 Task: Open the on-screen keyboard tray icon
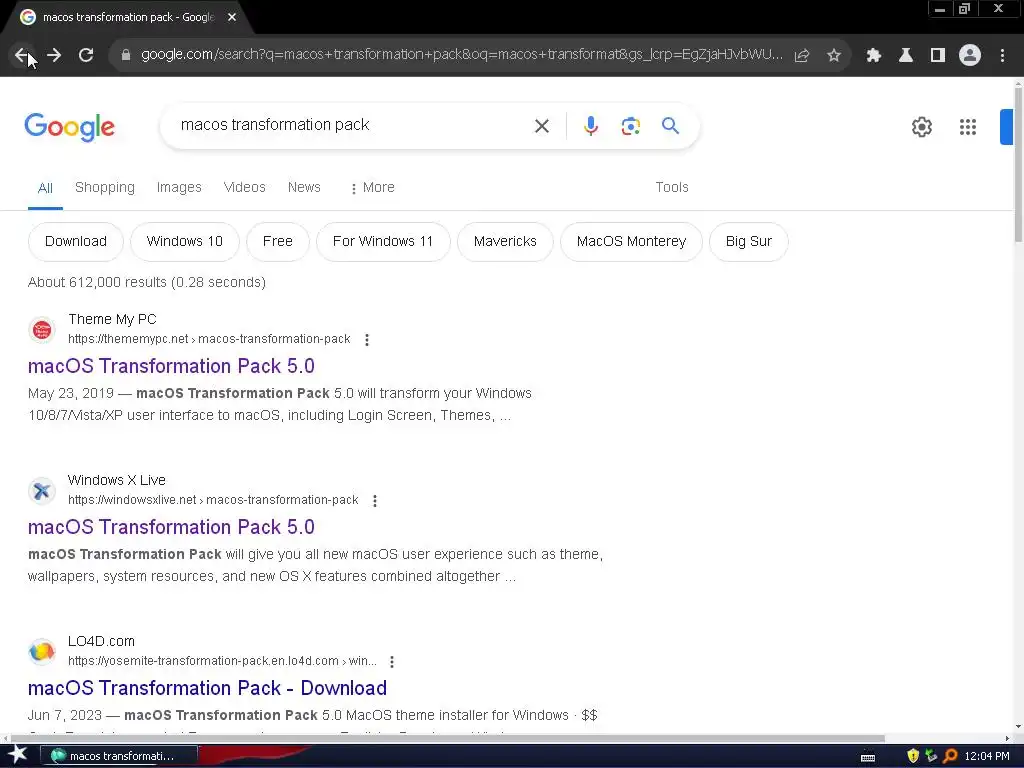868,757
